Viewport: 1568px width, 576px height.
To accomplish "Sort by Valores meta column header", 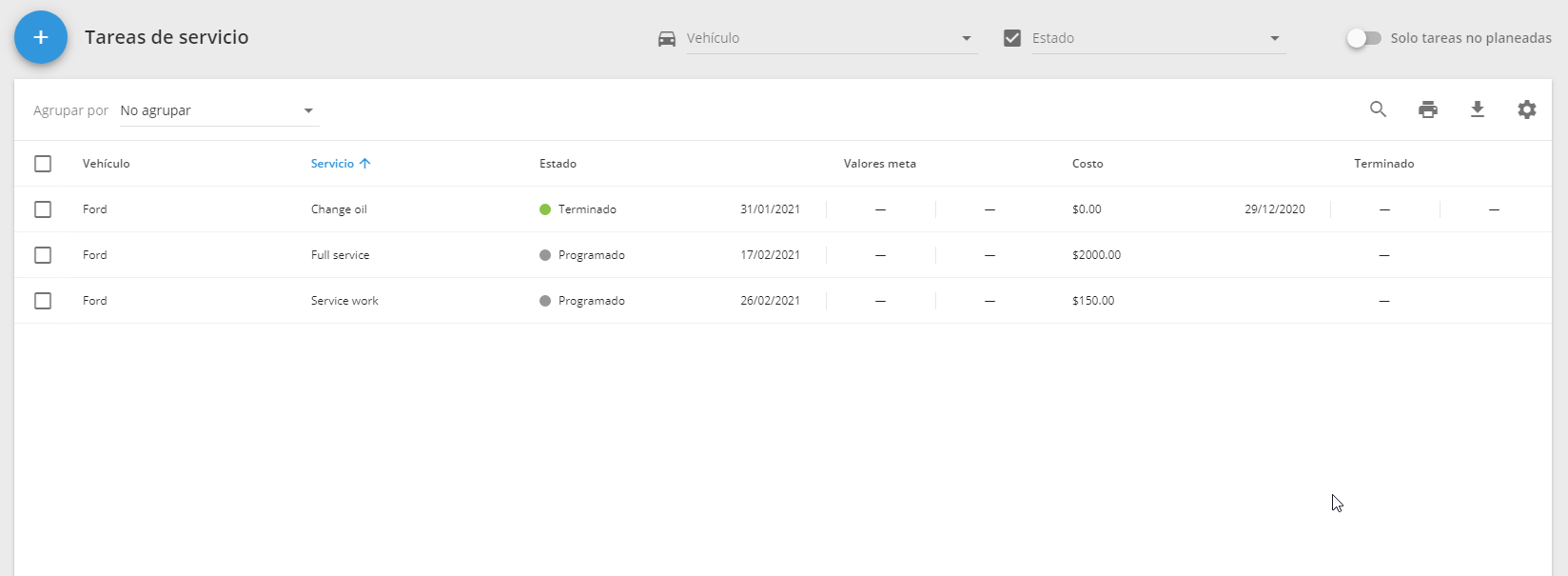I will tap(880, 164).
